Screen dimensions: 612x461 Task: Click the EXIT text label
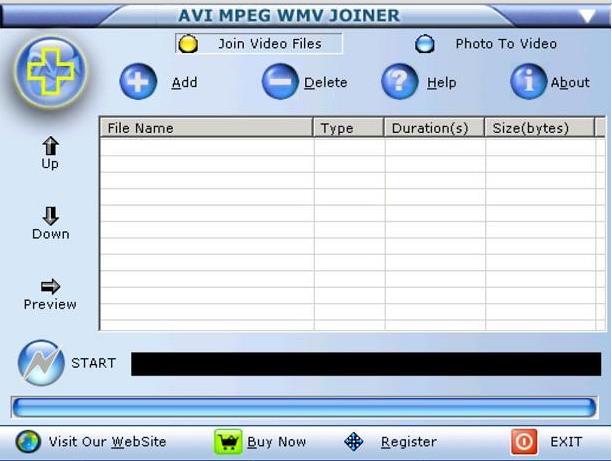[566, 442]
